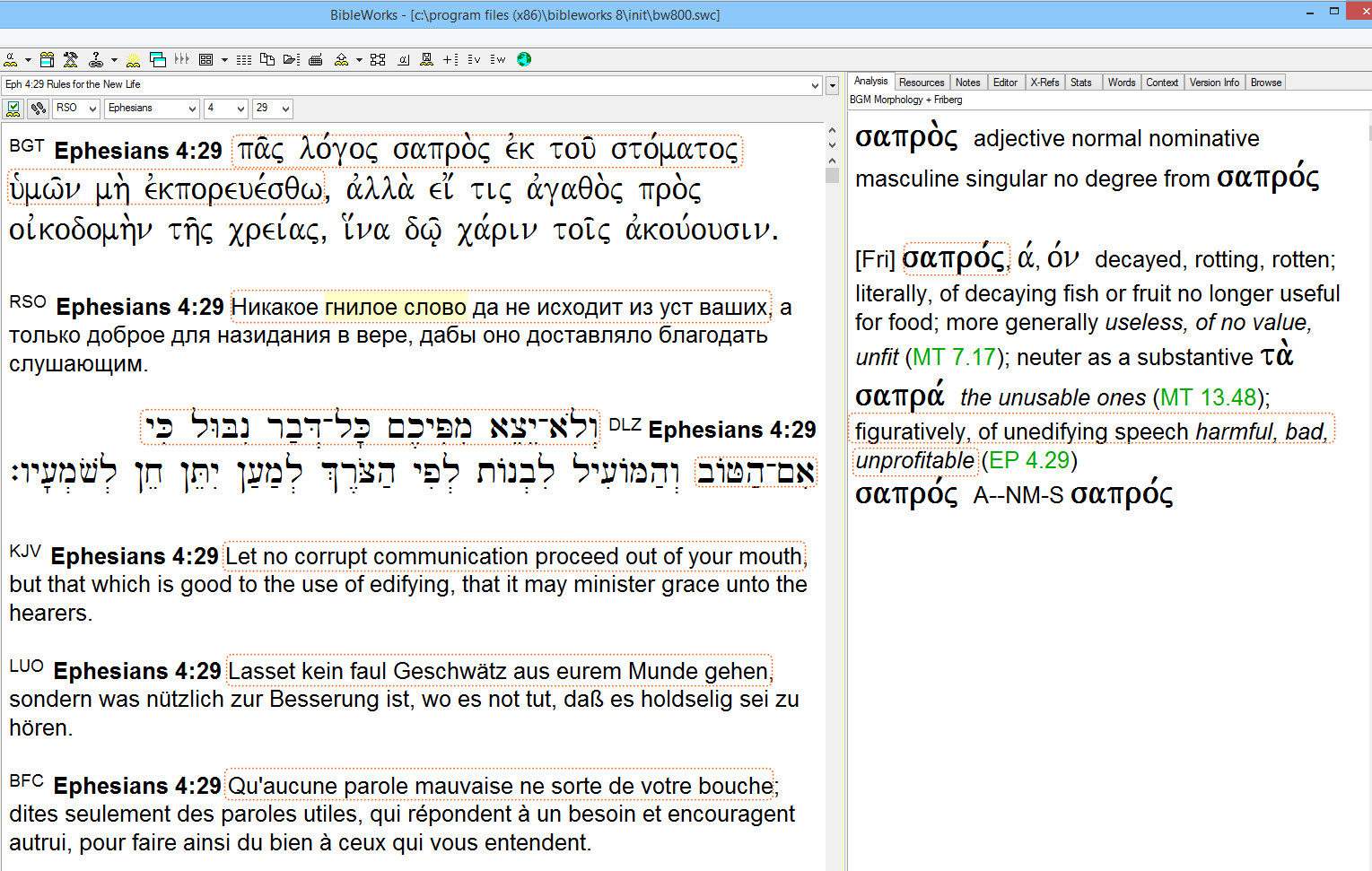Image resolution: width=1372 pixels, height=871 pixels.
Task: Select the X-Refs tab
Action: pos(1044,83)
